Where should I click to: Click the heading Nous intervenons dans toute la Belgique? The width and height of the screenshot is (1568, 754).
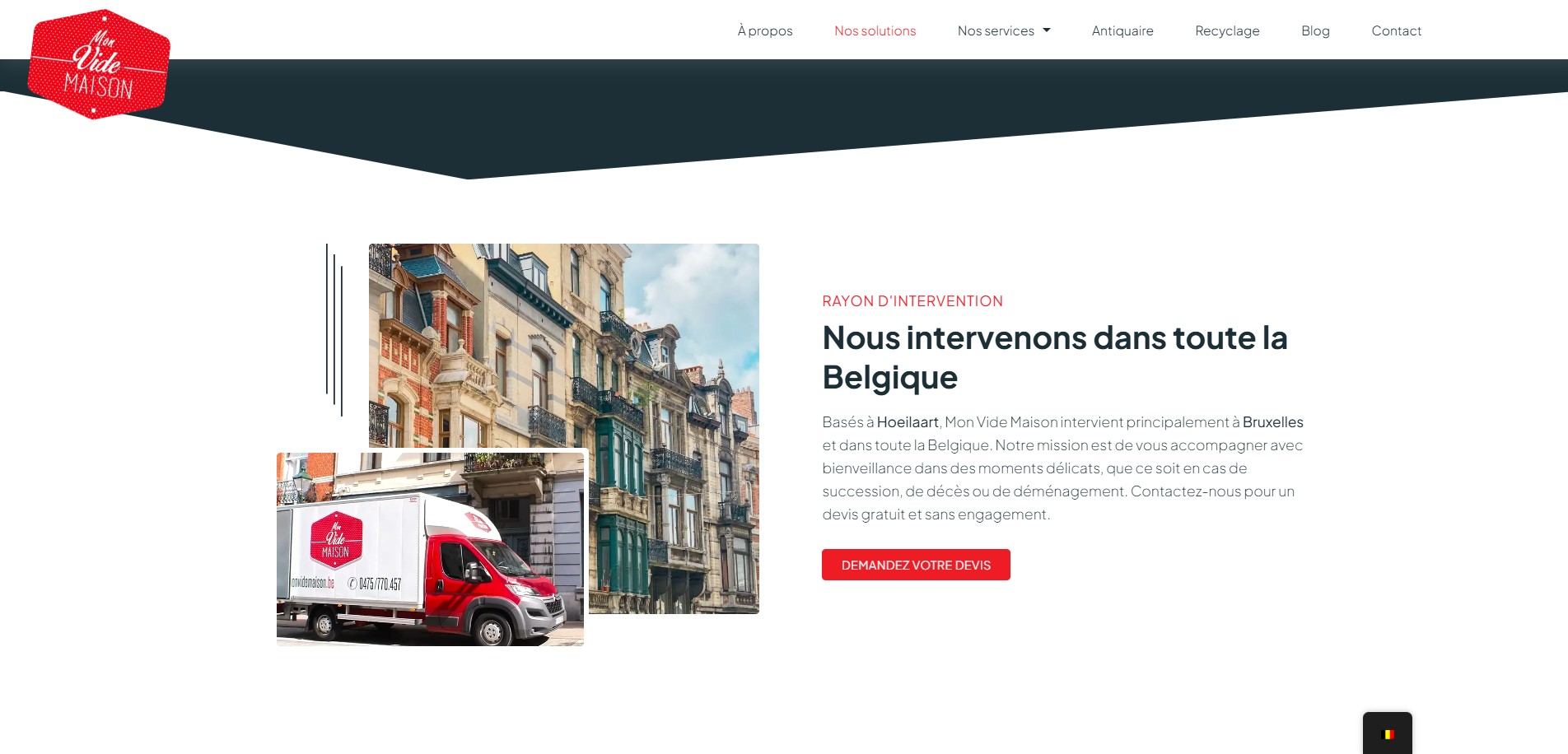point(1054,357)
